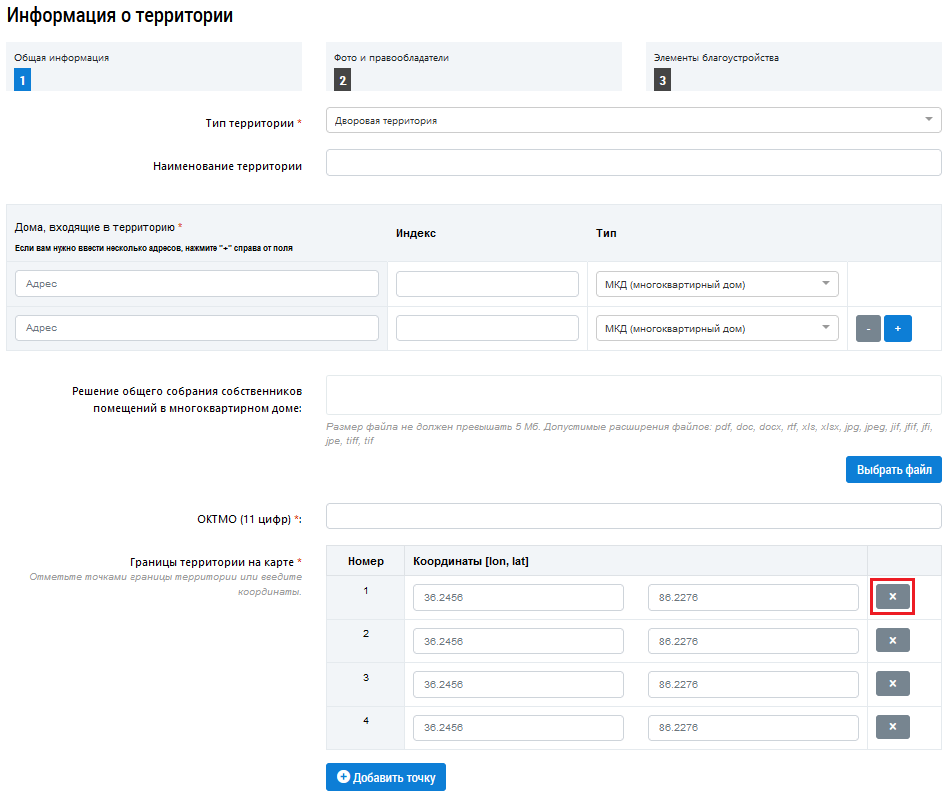Click the blue plus add-address button
Screen dimensions: 950x796
click(898, 328)
